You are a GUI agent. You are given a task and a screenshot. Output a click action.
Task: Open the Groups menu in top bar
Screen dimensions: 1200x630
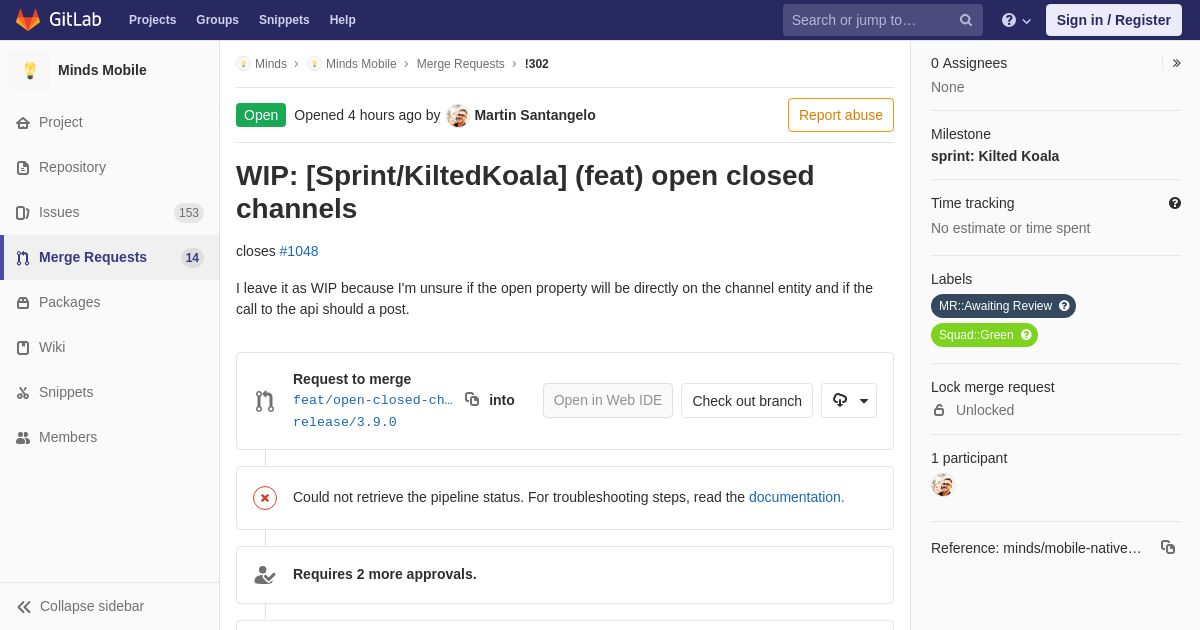(217, 20)
